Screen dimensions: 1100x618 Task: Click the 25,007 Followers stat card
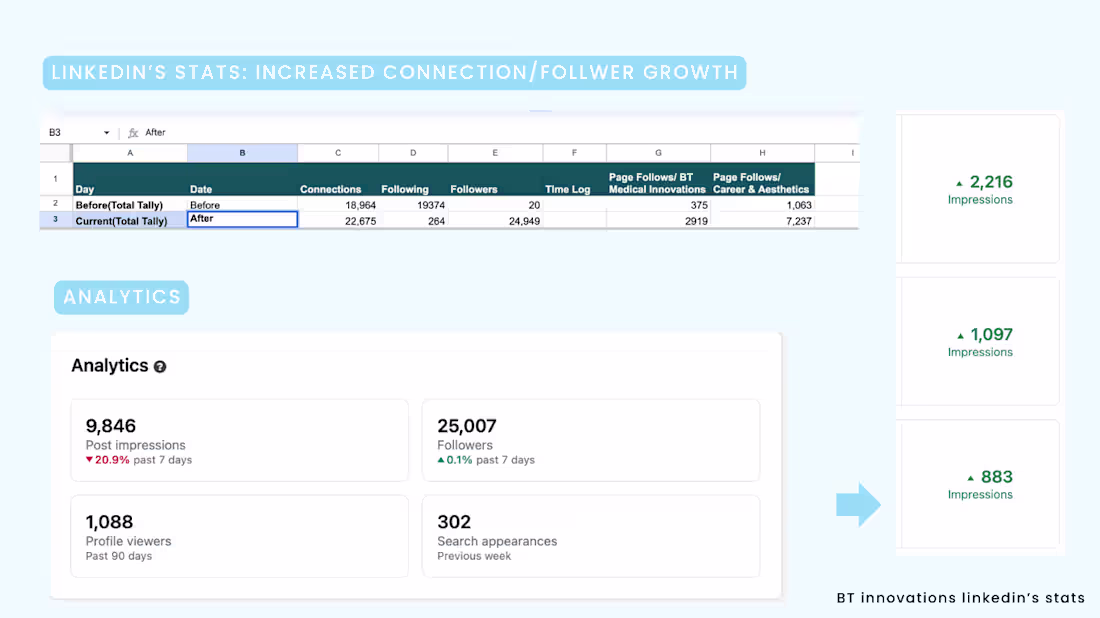click(x=591, y=440)
